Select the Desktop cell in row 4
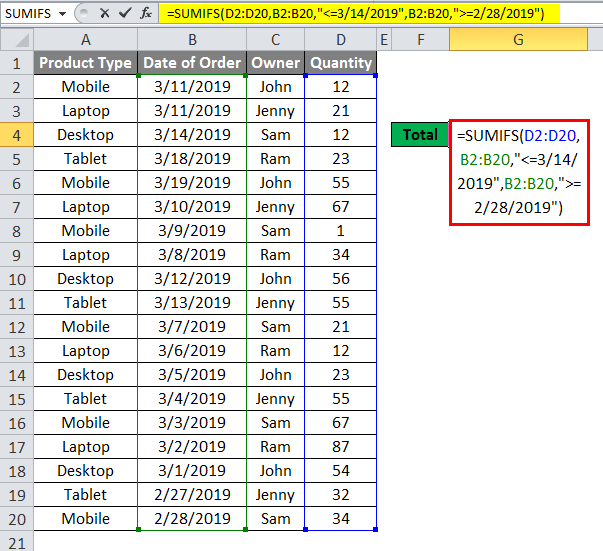The height and width of the screenshot is (551, 603). pyautogui.click(x=86, y=135)
